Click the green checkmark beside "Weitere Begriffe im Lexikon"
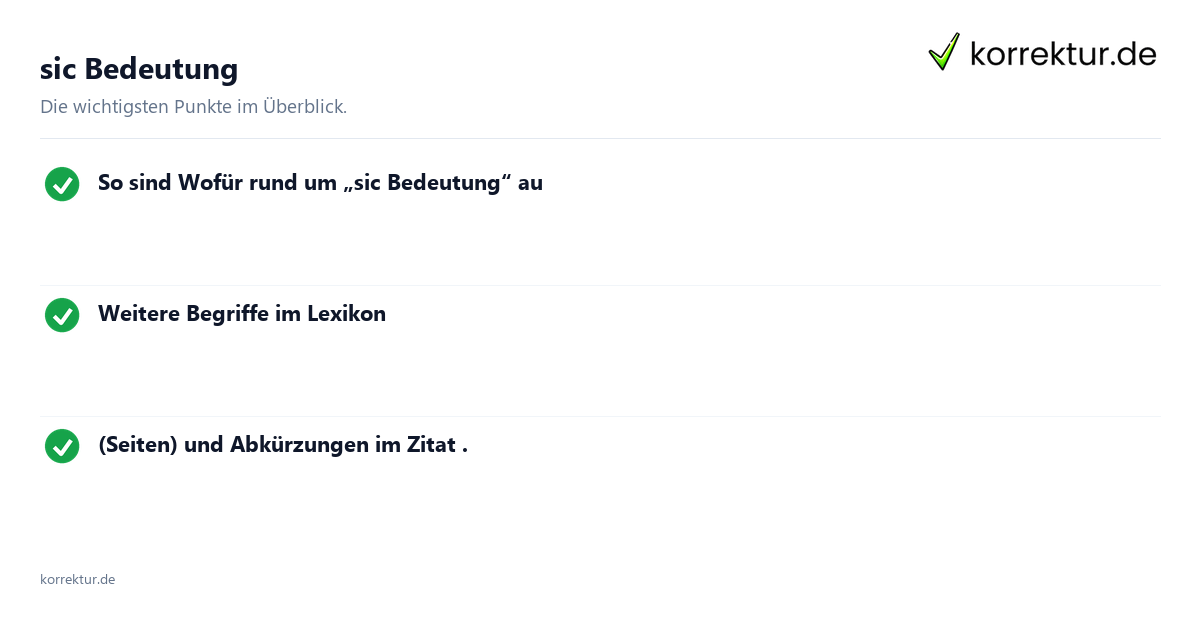Viewport: 1200px width, 630px height. point(62,315)
